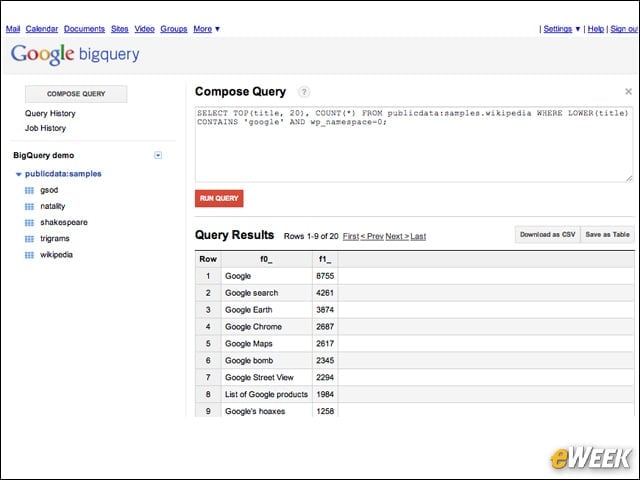Click the wikipedia table icon

(29, 255)
